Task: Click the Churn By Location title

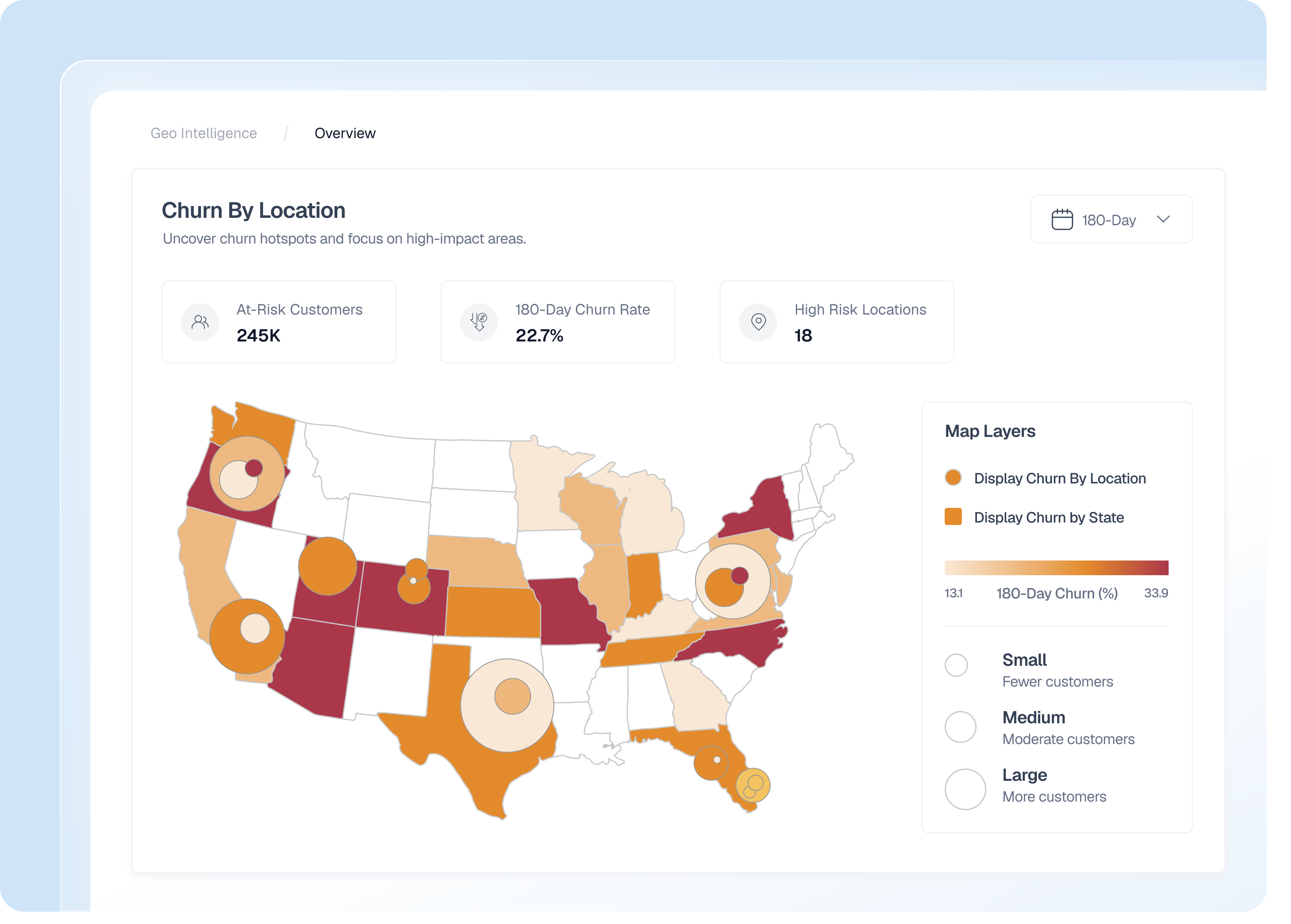Action: pos(254,211)
